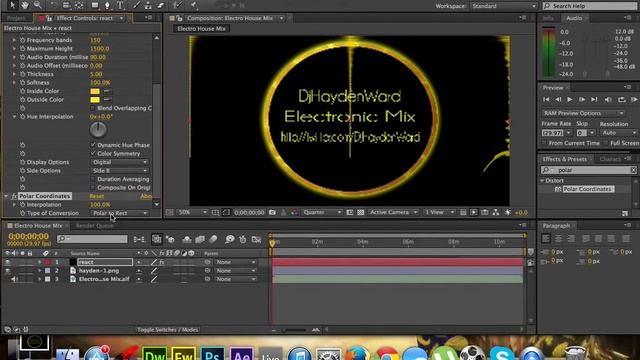Open the Character panel tab
The image size is (640, 360).
610,159
